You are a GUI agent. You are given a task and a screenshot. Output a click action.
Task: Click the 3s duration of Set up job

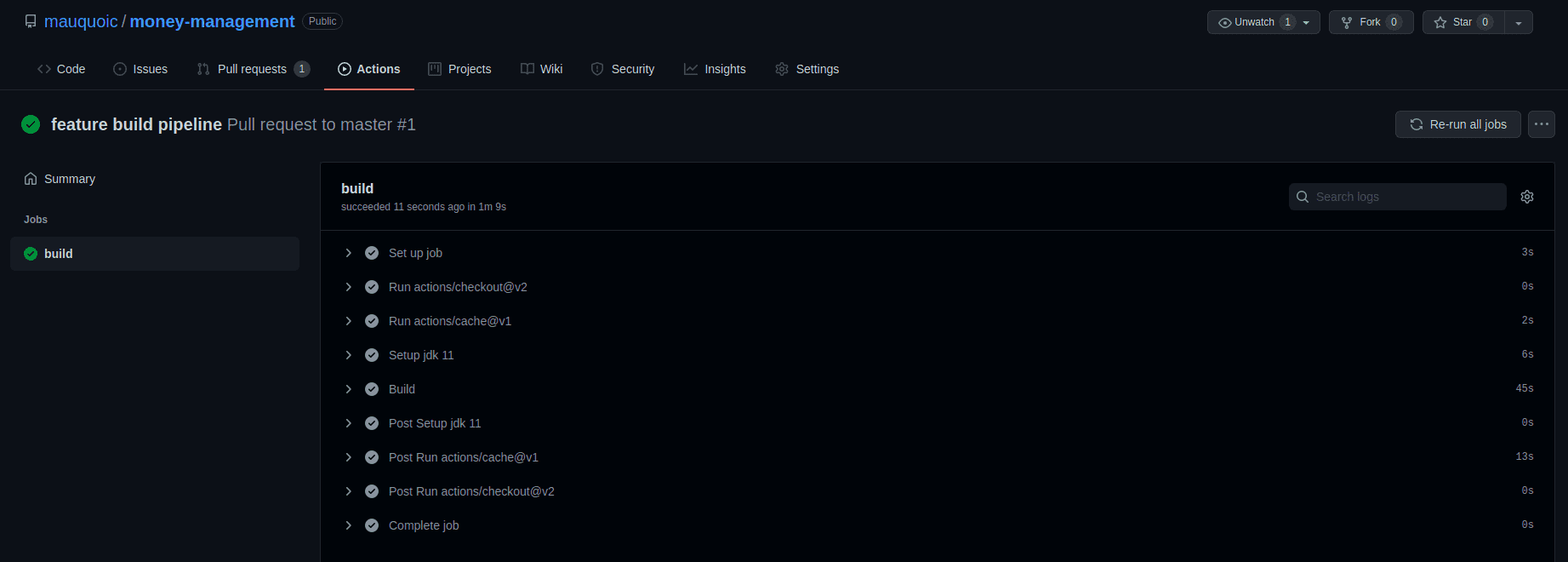[1528, 252]
